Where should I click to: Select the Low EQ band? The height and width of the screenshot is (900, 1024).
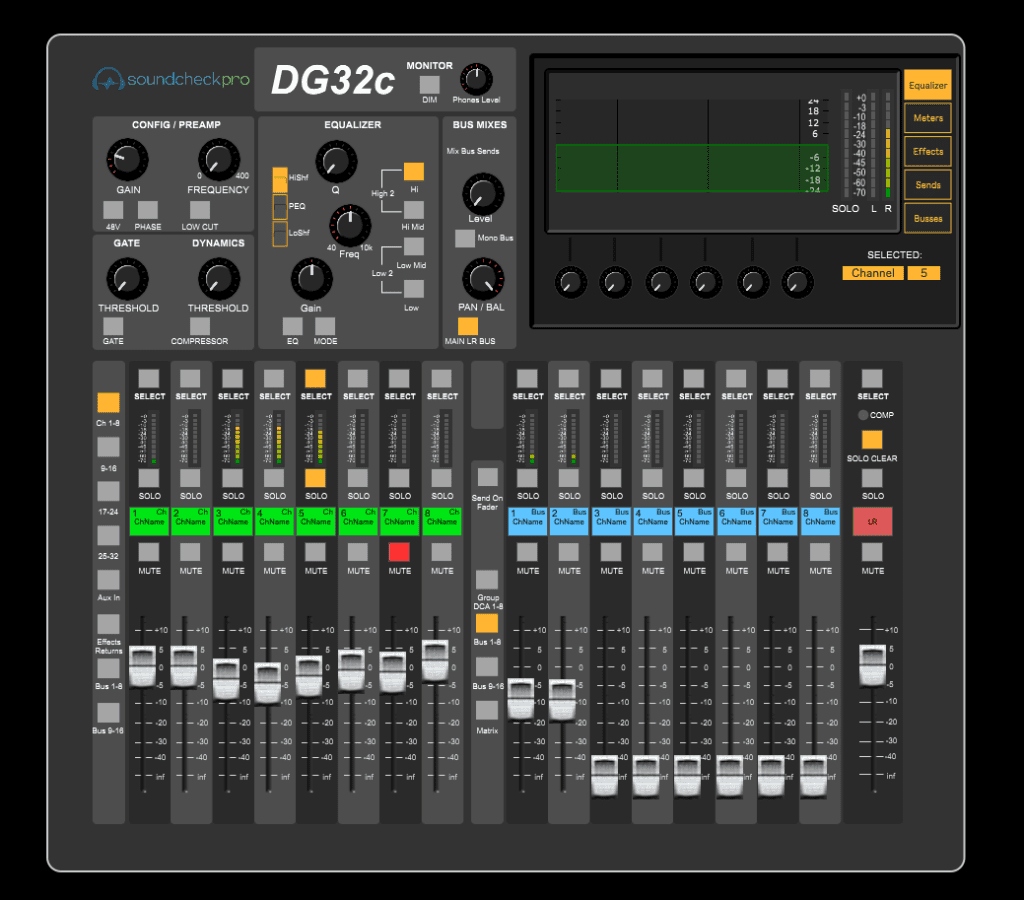pyautogui.click(x=414, y=288)
